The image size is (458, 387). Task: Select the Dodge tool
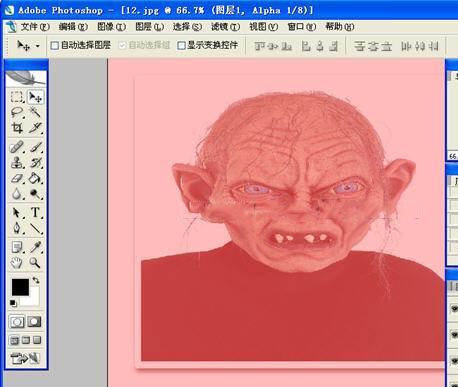coord(35,193)
